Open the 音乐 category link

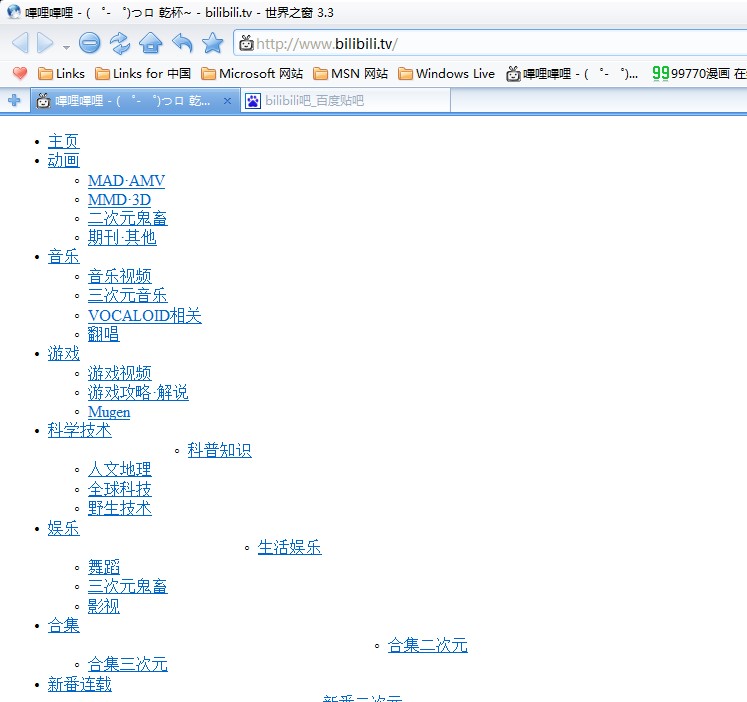(x=63, y=257)
